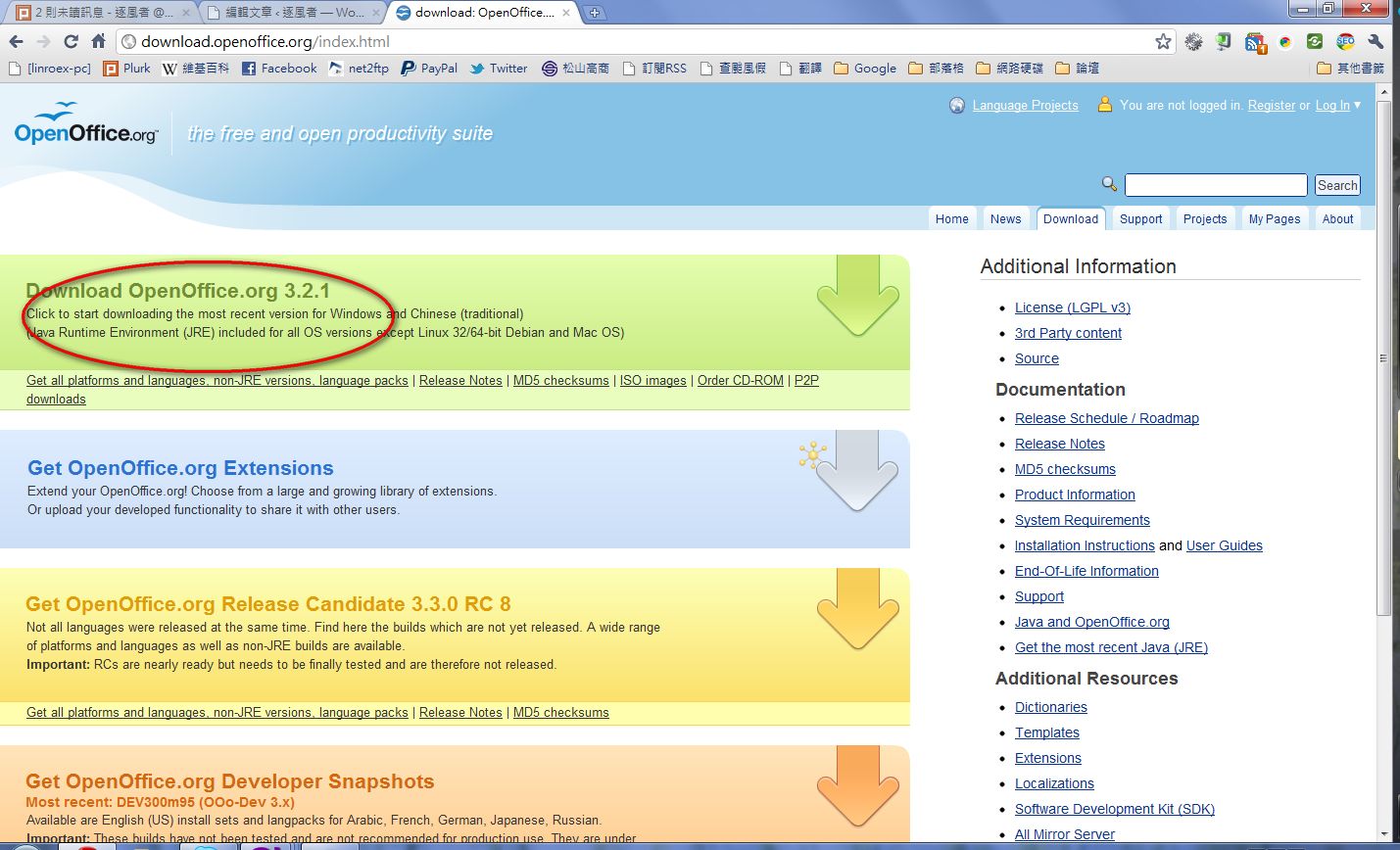This screenshot has width=1400, height=850.
Task: Open the [linroex-pc] bookmark
Action: [x=48, y=69]
